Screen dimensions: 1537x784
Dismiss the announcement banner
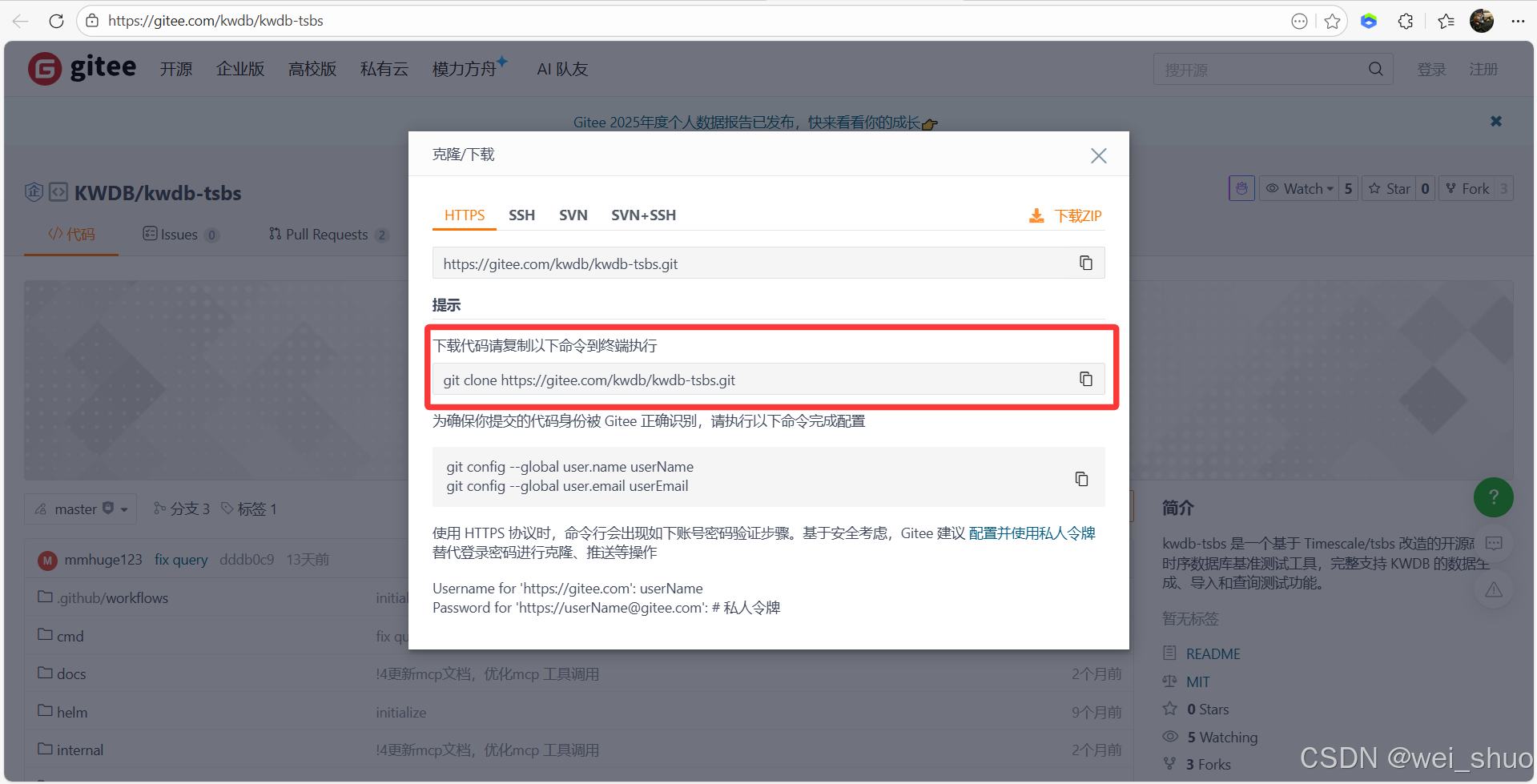pos(1495,121)
